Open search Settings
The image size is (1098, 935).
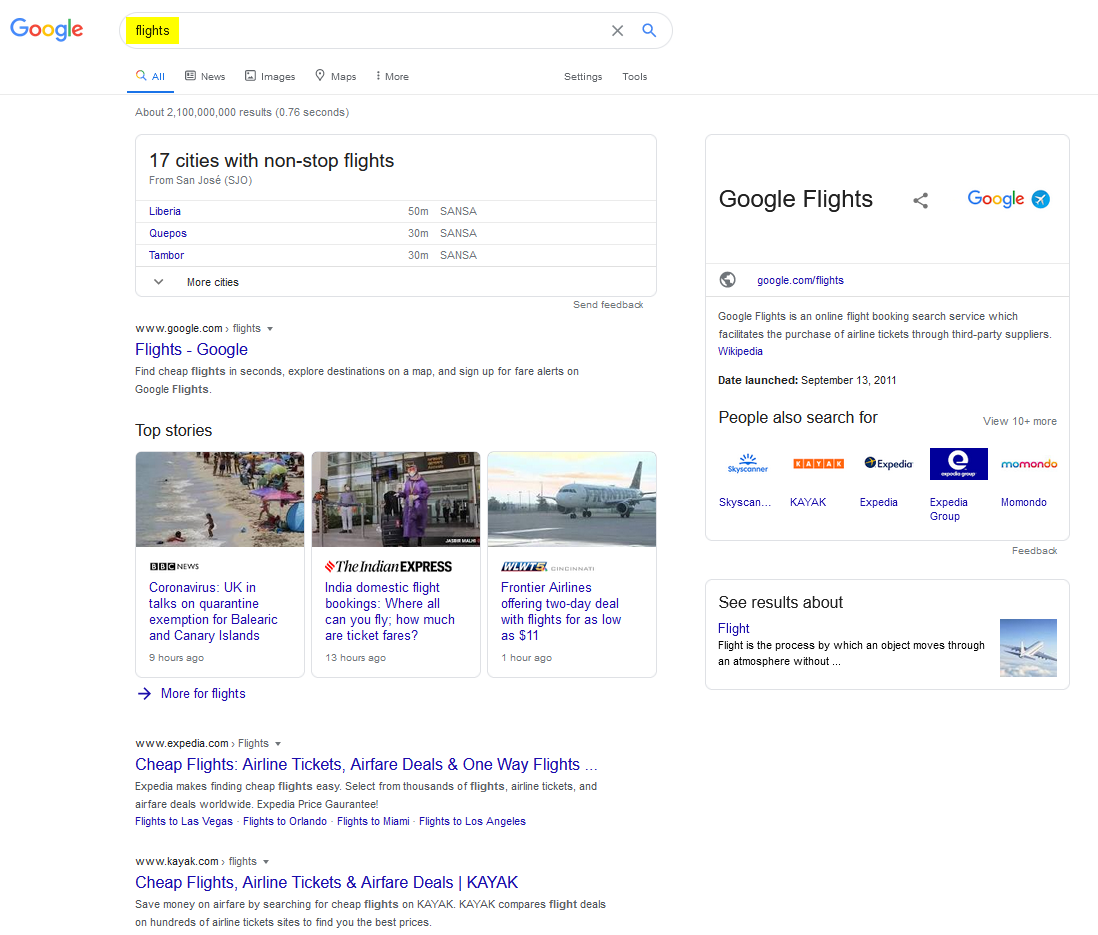(x=583, y=76)
